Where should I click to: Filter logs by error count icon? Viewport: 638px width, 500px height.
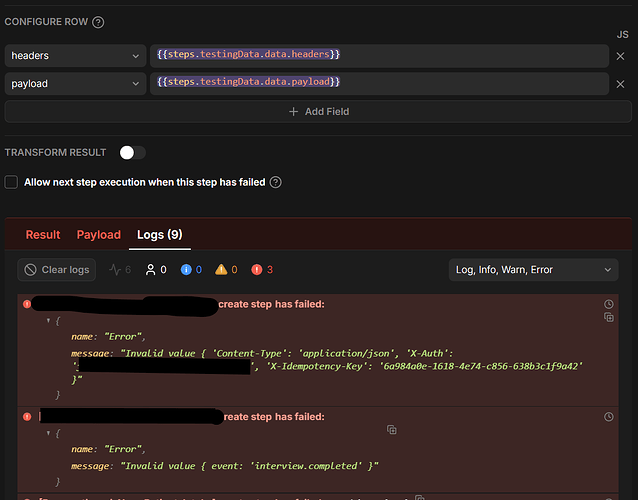click(262, 270)
